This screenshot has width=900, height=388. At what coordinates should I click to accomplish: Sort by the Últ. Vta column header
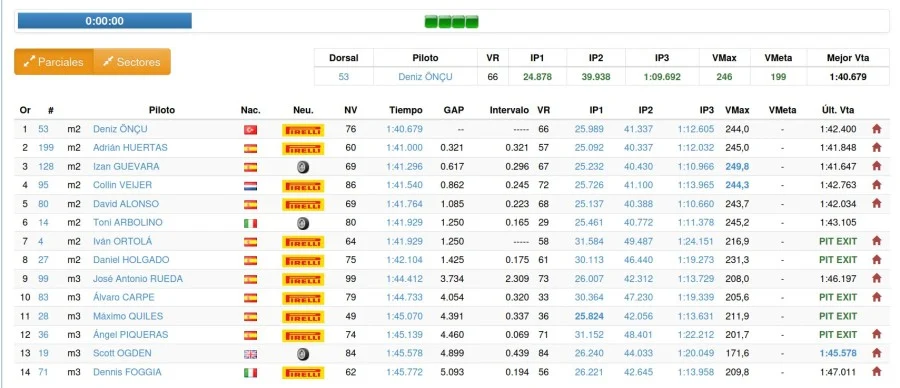click(839, 110)
